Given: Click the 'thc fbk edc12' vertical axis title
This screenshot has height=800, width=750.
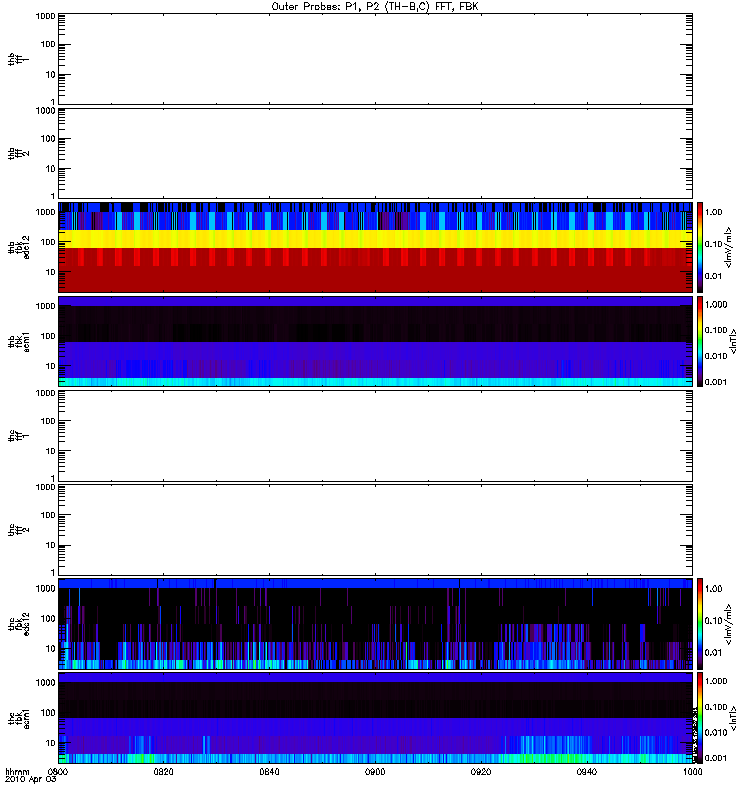Looking at the screenshot, I should [x=19, y=623].
